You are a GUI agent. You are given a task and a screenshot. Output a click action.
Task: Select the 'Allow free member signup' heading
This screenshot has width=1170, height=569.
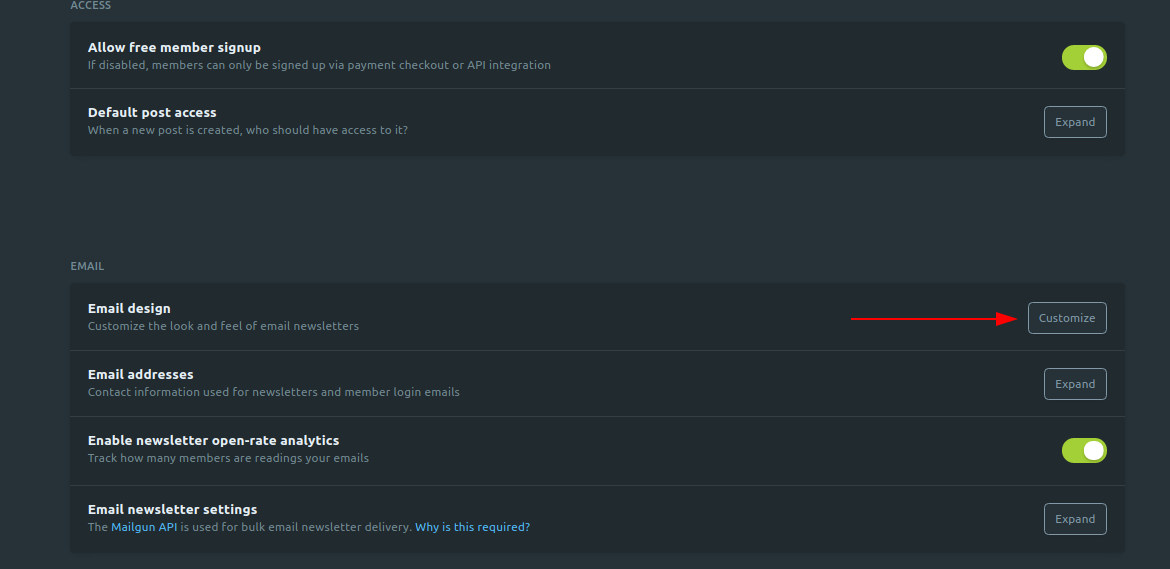174,47
